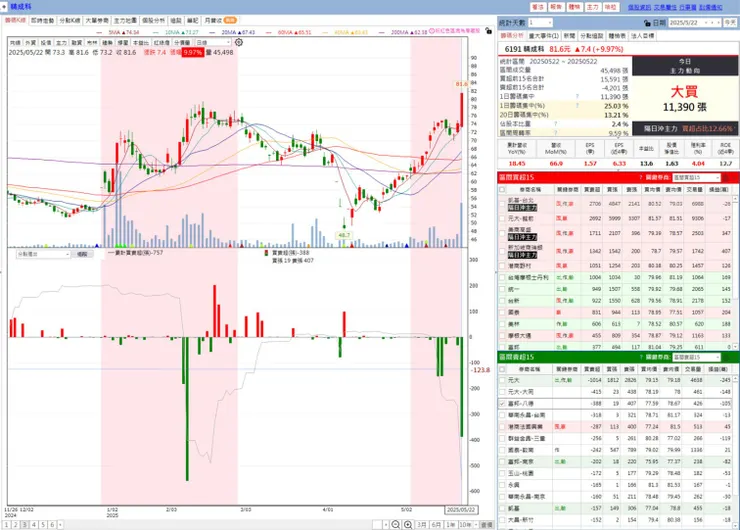The width and height of the screenshot is (740, 530).
Task: Click 今天 button
Action: point(730,23)
